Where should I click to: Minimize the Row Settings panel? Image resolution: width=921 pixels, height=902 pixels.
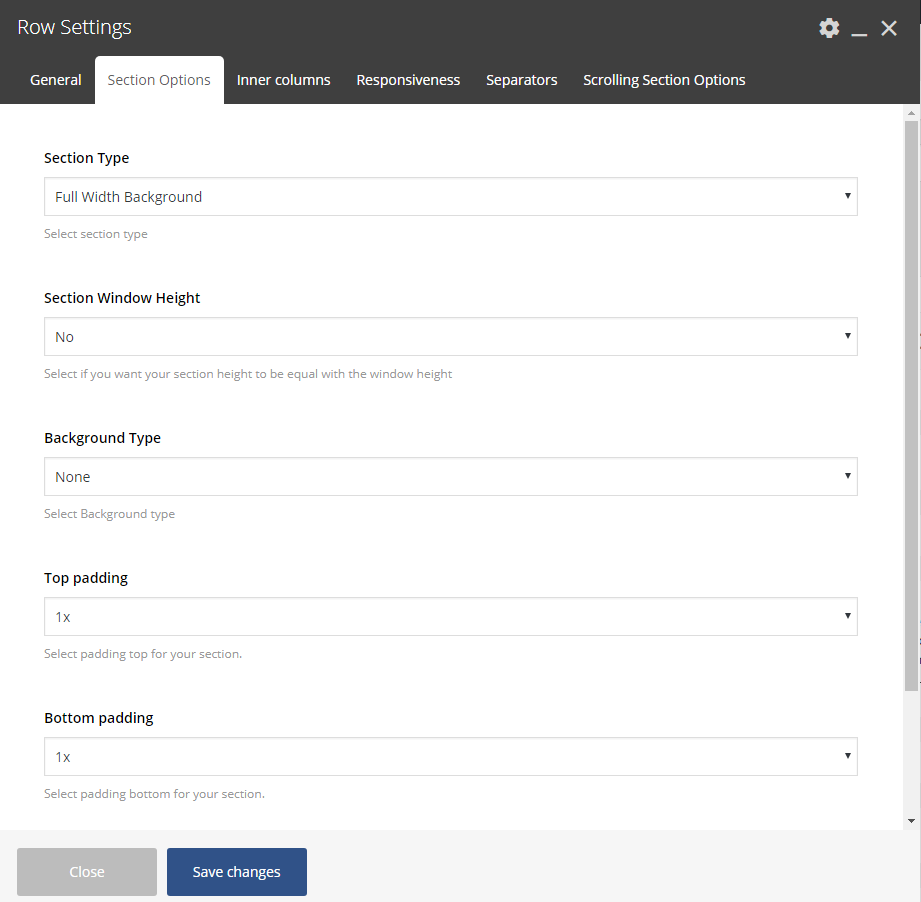pyautogui.click(x=859, y=29)
